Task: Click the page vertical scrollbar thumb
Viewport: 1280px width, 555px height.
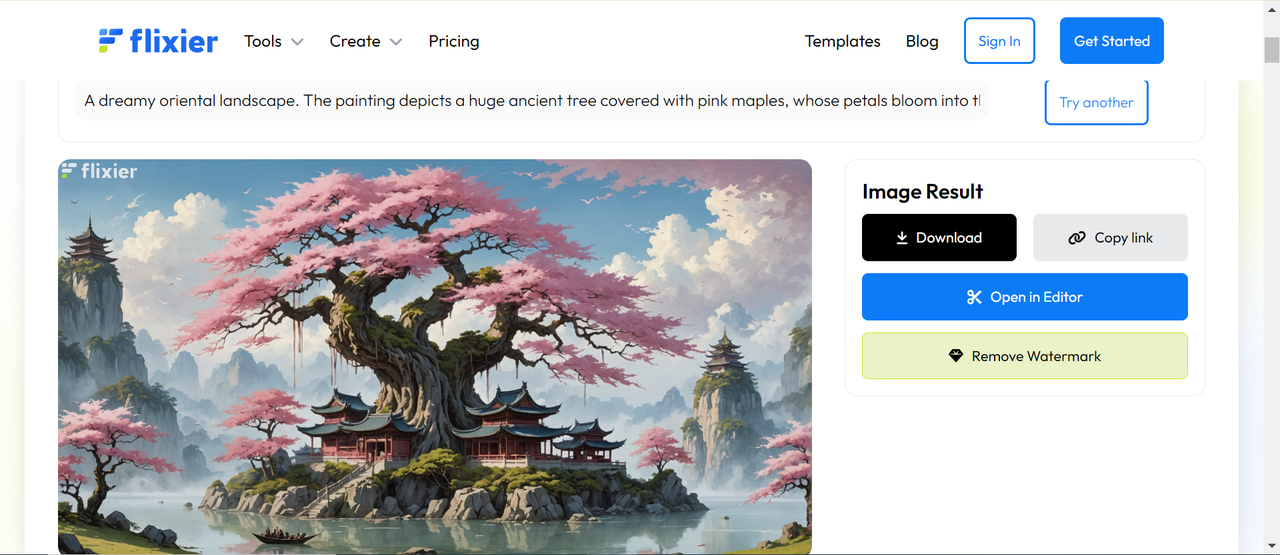Action: click(1272, 49)
